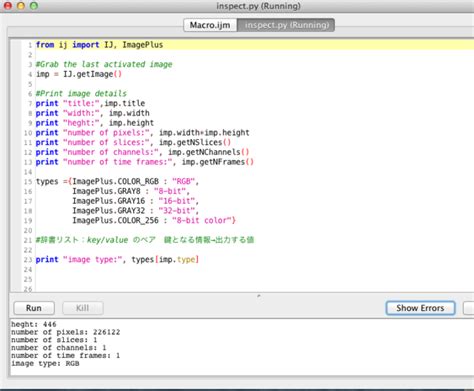Click the Show Errors button
Screen dimensions: 474x391
pos(420,308)
